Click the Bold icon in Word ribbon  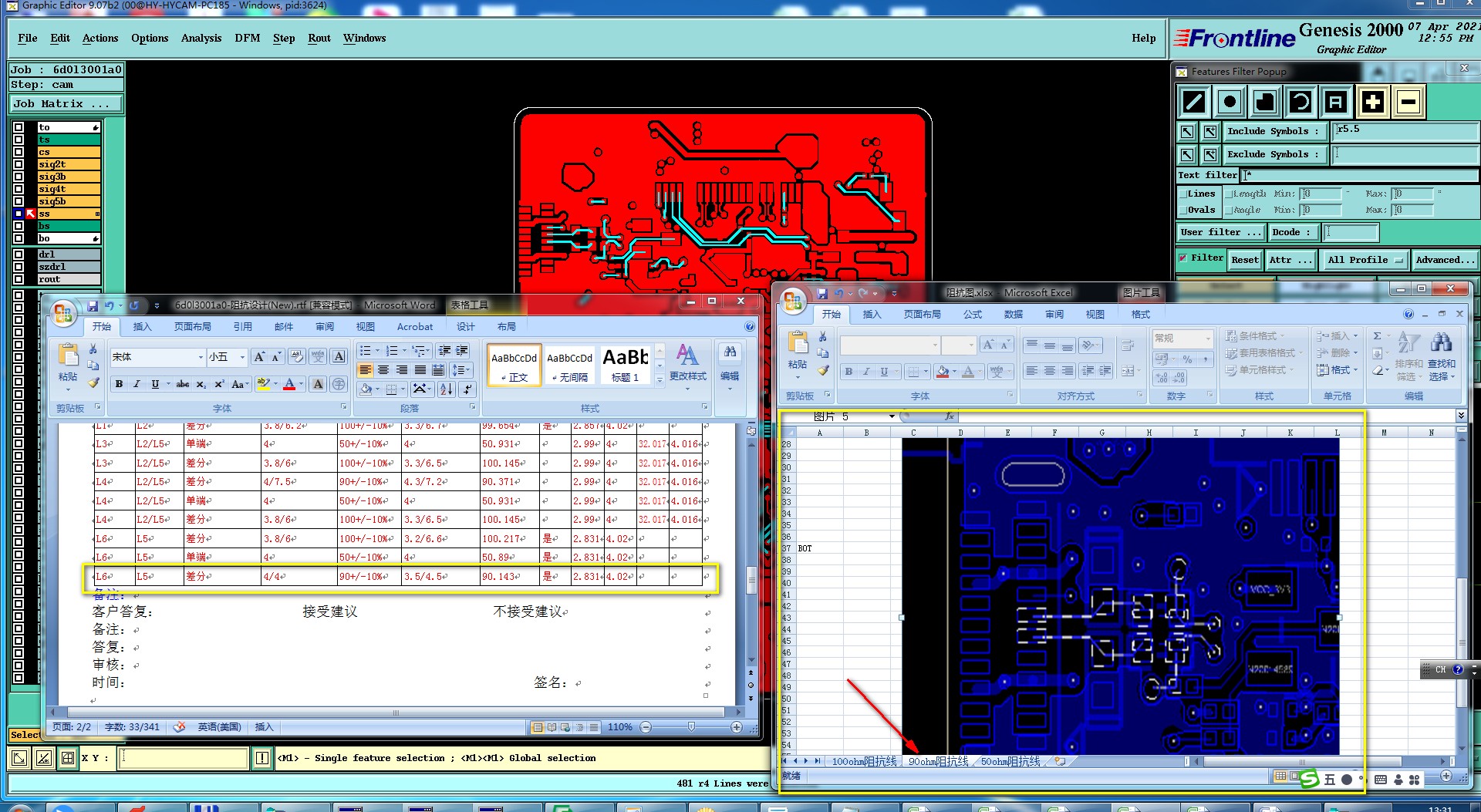(119, 384)
